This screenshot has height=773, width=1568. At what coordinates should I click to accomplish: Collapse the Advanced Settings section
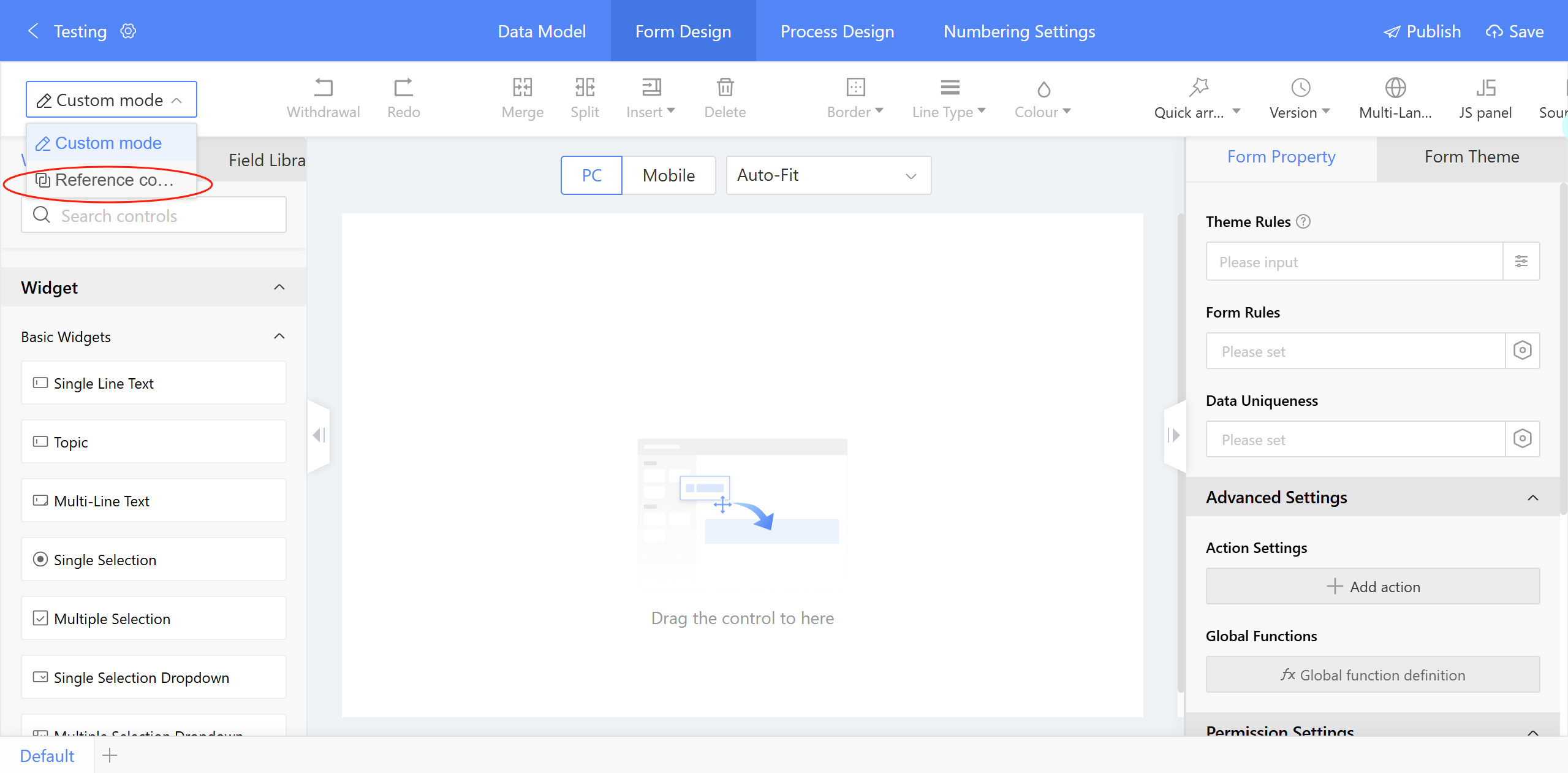pos(1532,498)
